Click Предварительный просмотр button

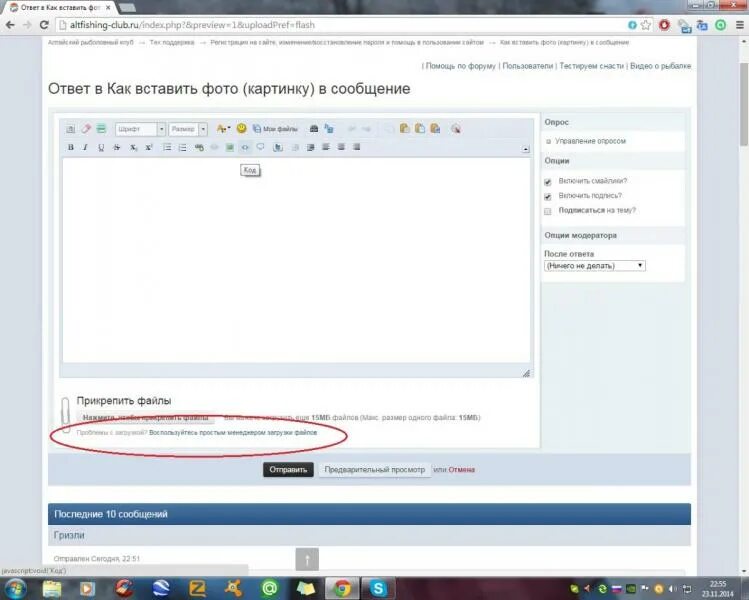tap(374, 470)
